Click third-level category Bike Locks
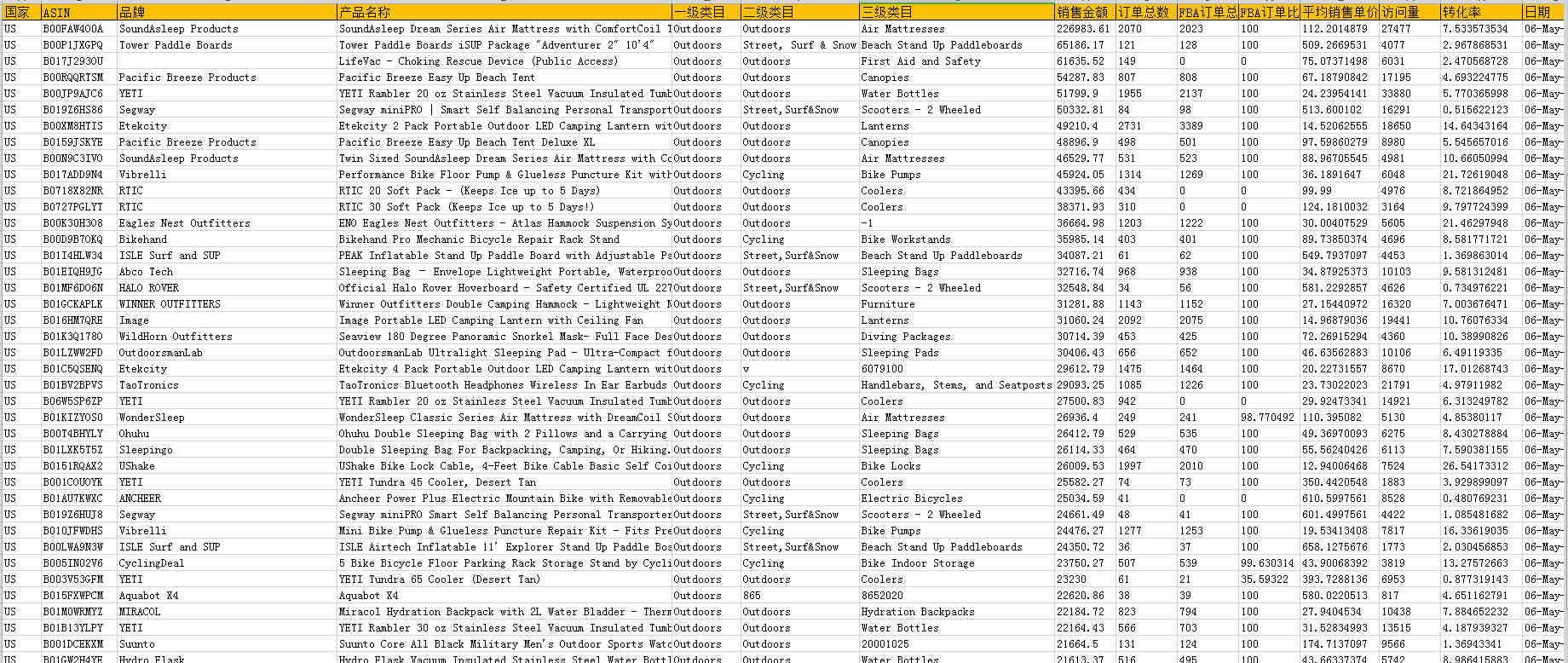Viewport: 1568px width, 663px height. pos(957,466)
